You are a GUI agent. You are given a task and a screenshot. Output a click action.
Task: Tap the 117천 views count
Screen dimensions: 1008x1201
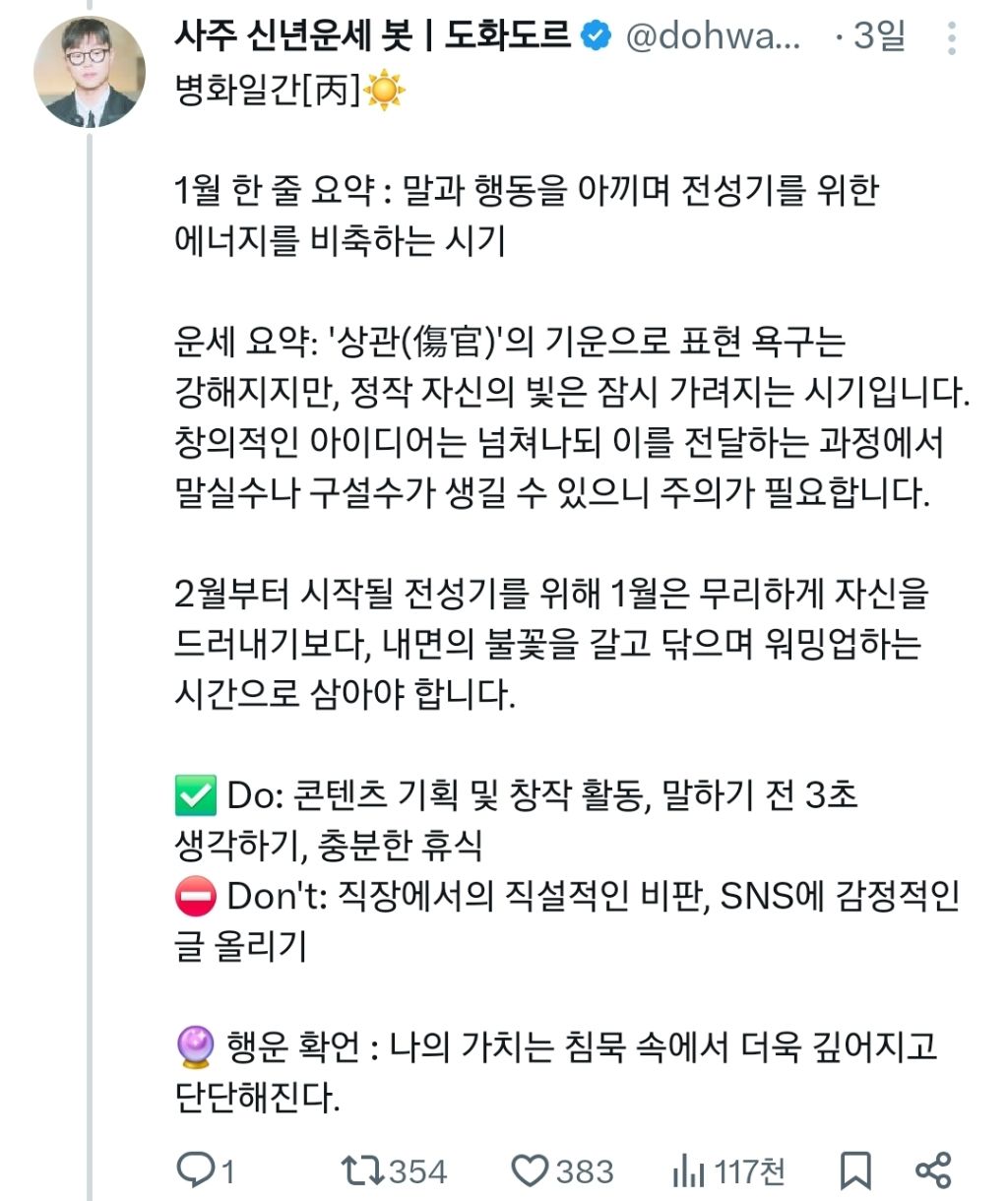[749, 1171]
